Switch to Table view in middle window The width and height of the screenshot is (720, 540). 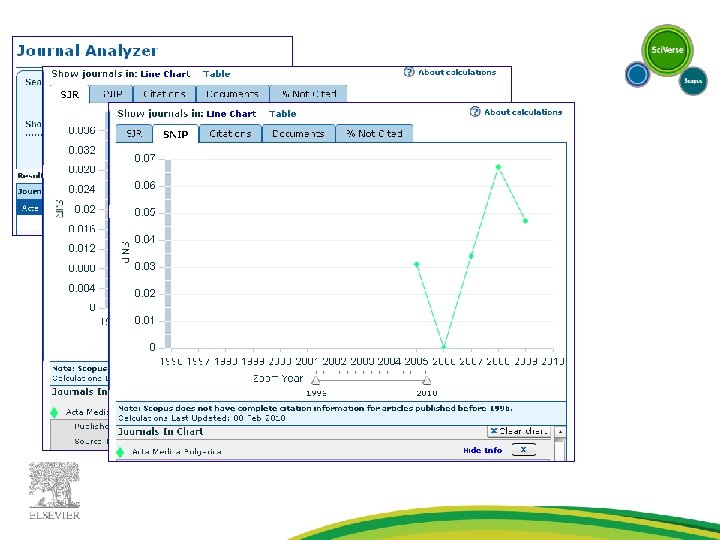click(x=216, y=73)
